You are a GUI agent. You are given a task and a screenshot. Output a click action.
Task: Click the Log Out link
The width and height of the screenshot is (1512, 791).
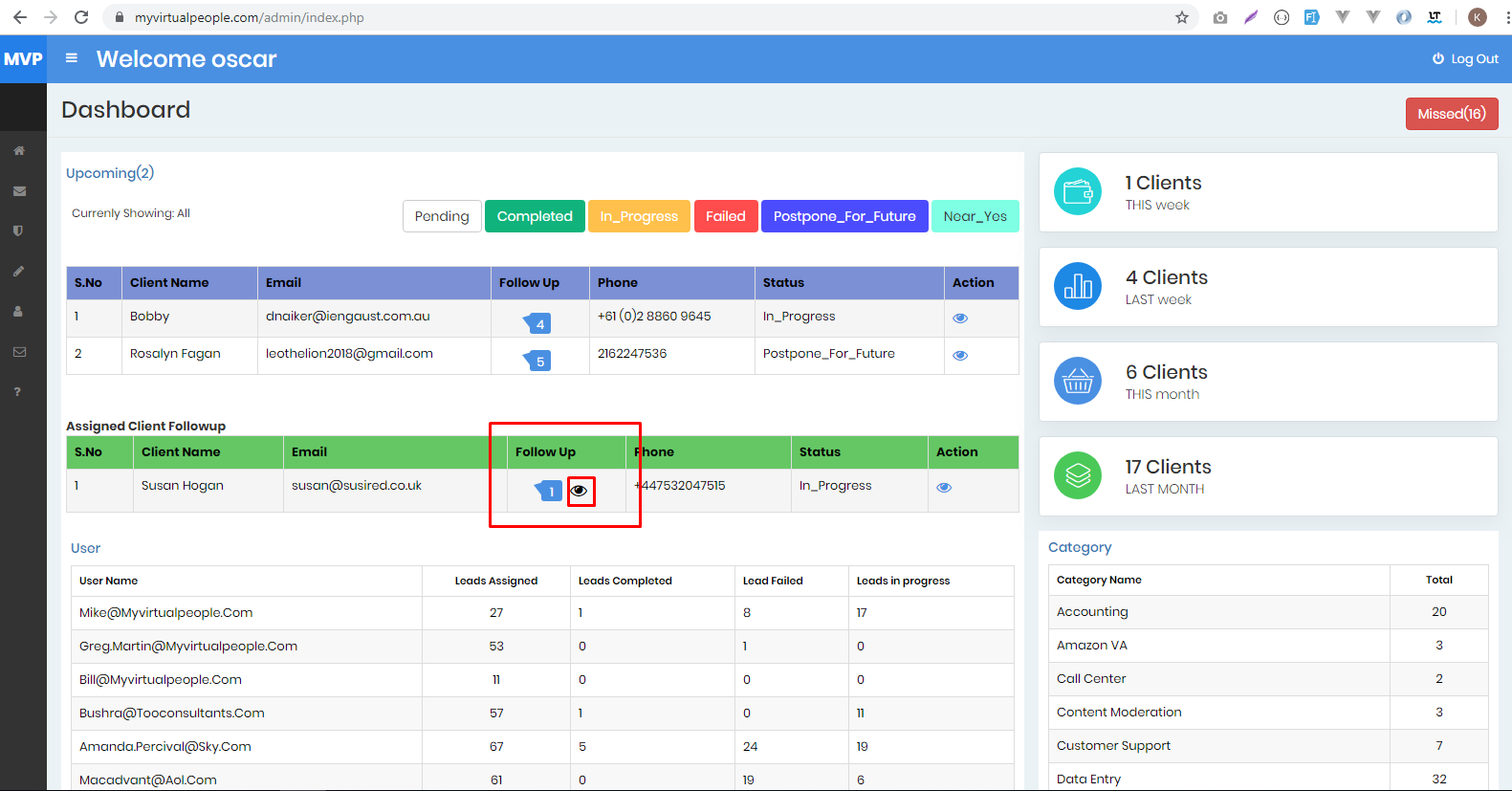click(x=1465, y=59)
